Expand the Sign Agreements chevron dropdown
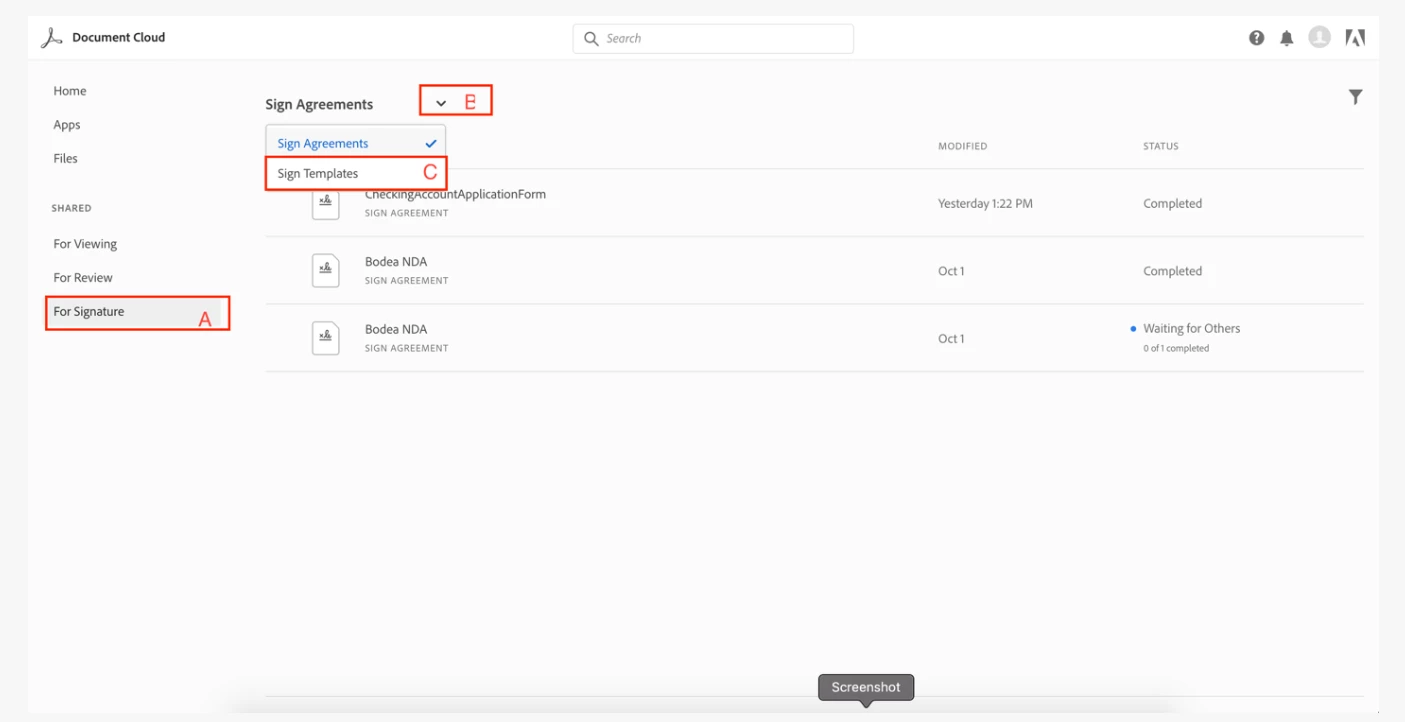Image resolution: width=1405 pixels, height=722 pixels. 441,103
